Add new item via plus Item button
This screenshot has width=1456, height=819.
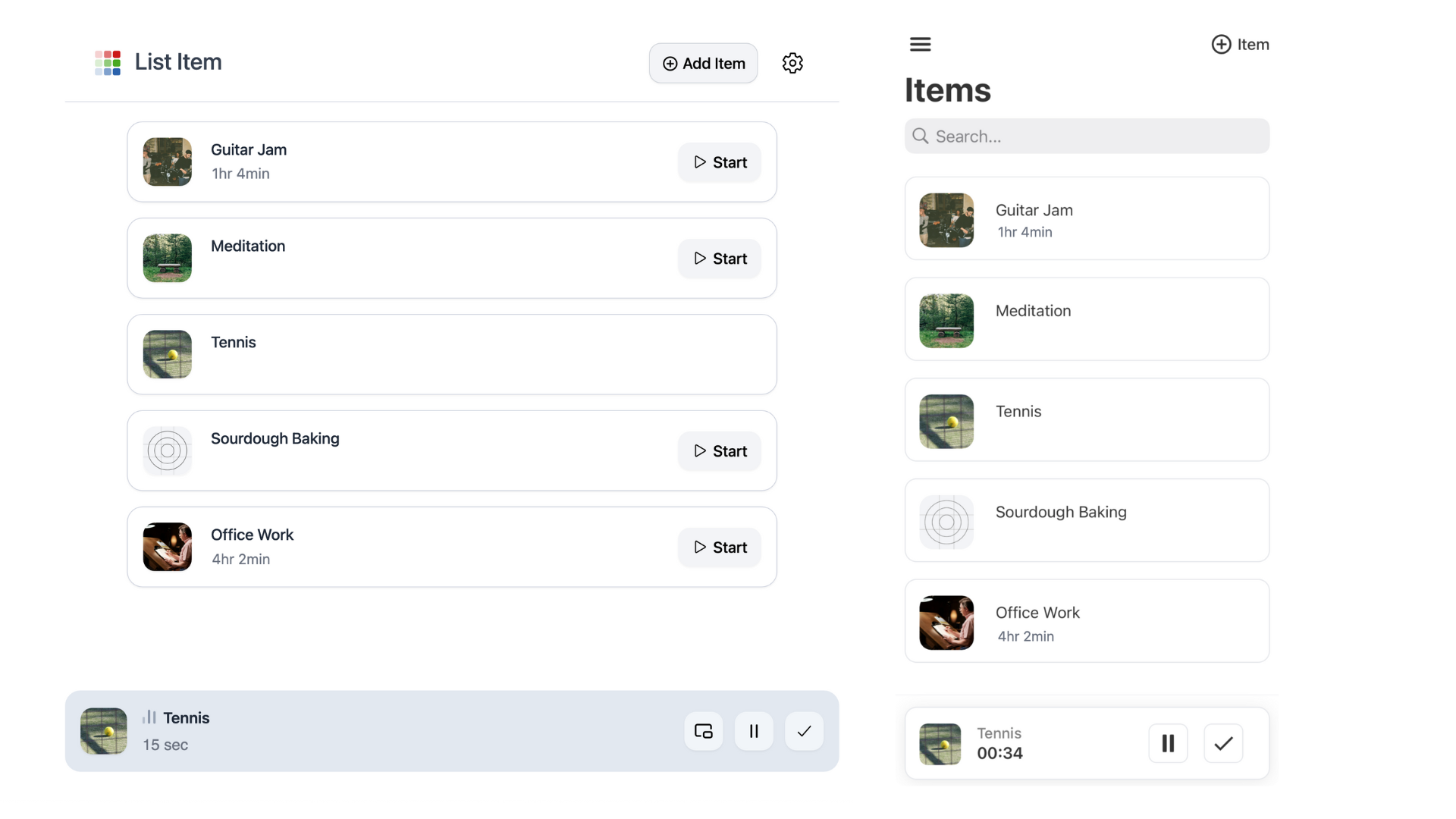click(x=1240, y=45)
